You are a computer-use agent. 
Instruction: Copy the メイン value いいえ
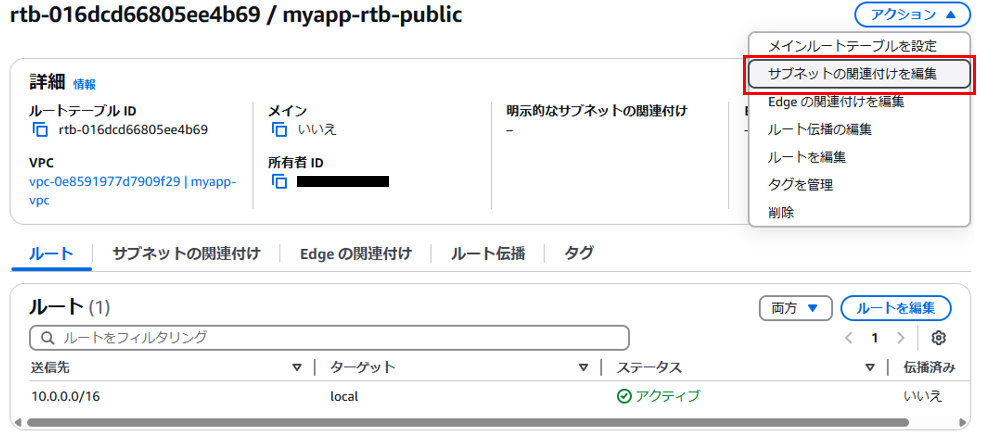pos(279,130)
